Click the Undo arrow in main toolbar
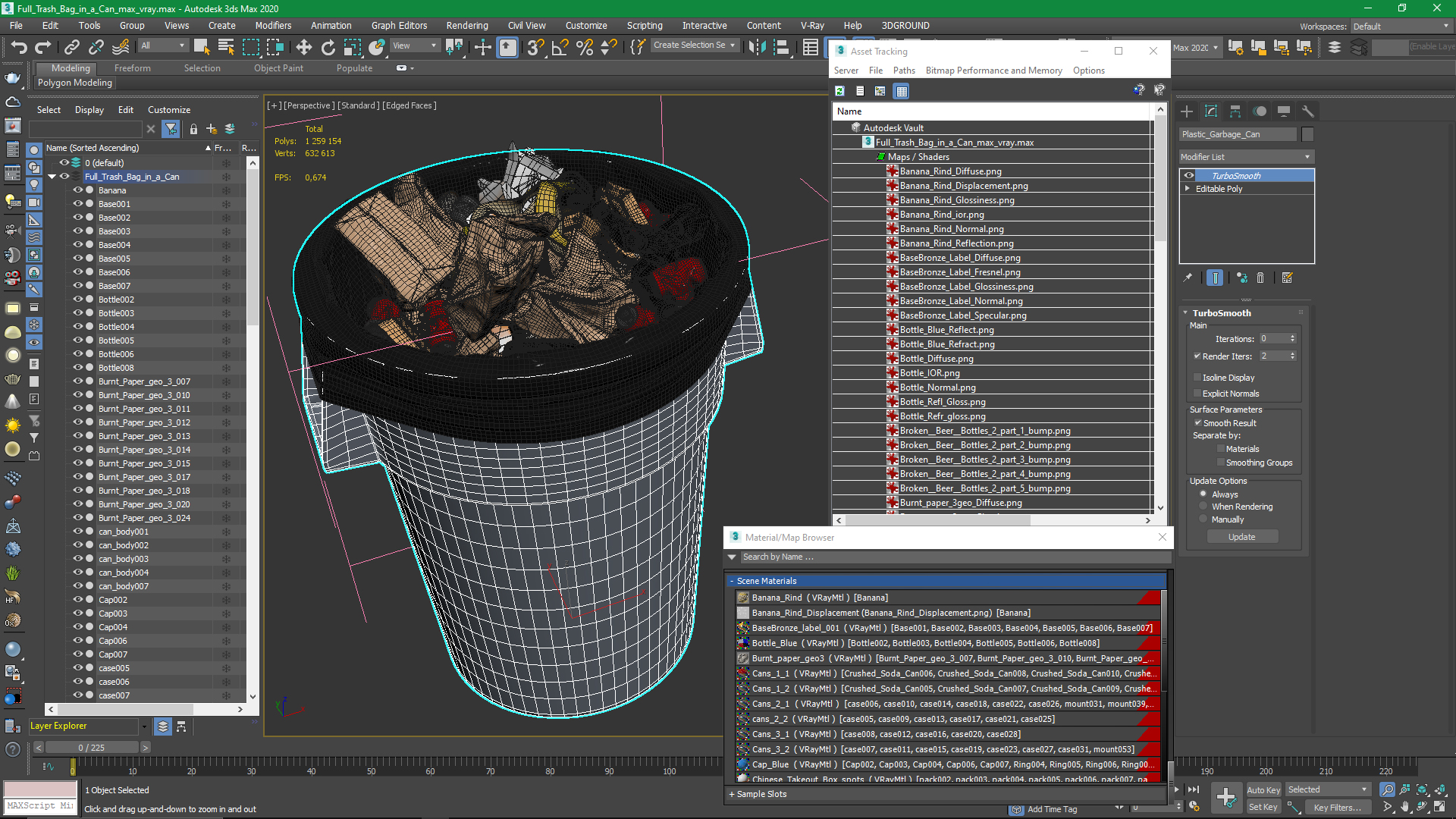1456x819 pixels. [19, 47]
